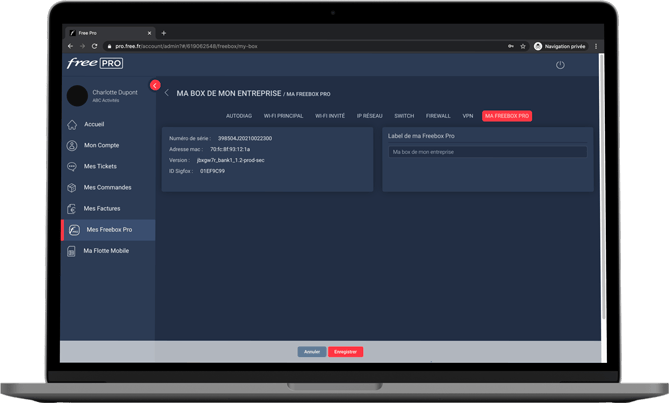Image resolution: width=669 pixels, height=403 pixels.
Task: Open a new browser tab
Action: coord(163,33)
